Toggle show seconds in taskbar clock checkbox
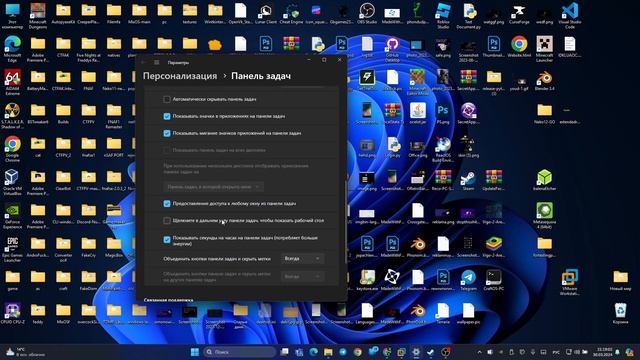This screenshot has width=640, height=360. coord(167,240)
